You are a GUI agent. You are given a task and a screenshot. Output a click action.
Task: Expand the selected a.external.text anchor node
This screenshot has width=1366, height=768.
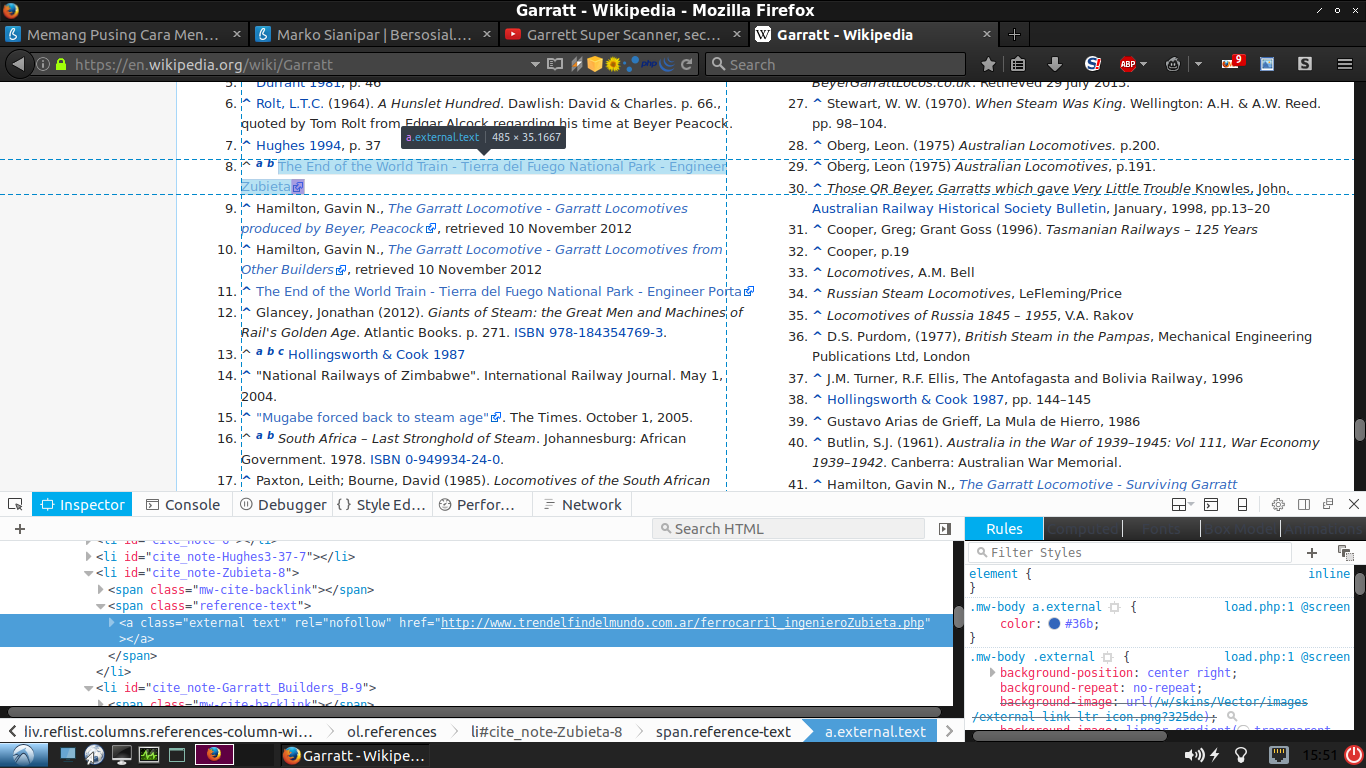pos(111,622)
